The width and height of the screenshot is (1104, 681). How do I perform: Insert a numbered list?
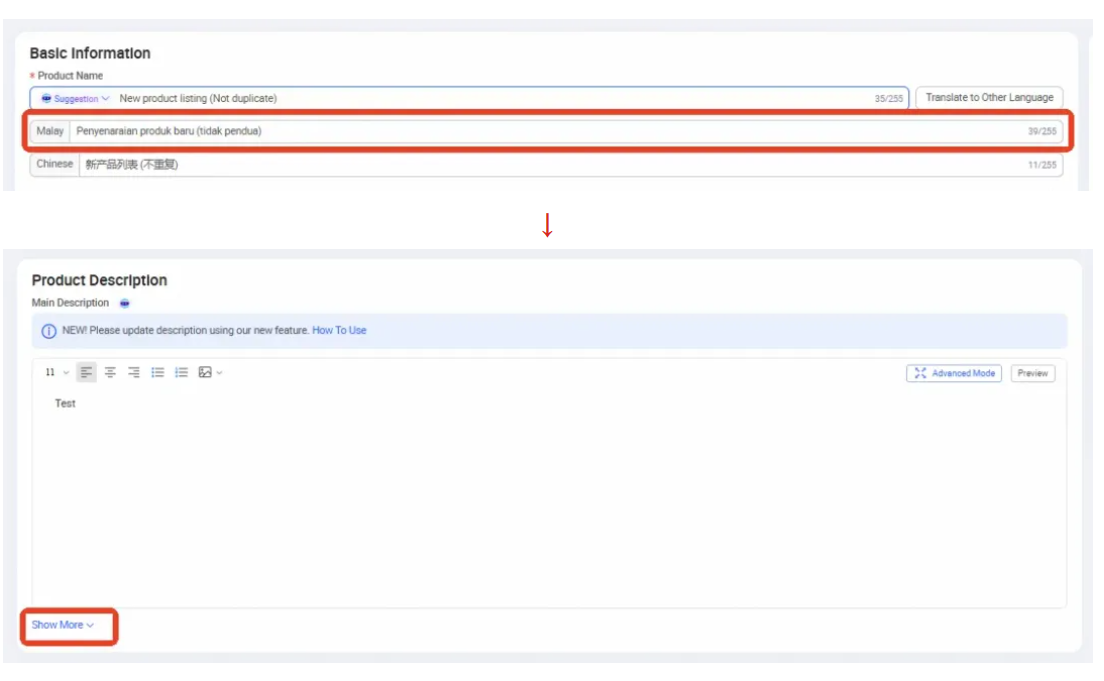(x=182, y=373)
